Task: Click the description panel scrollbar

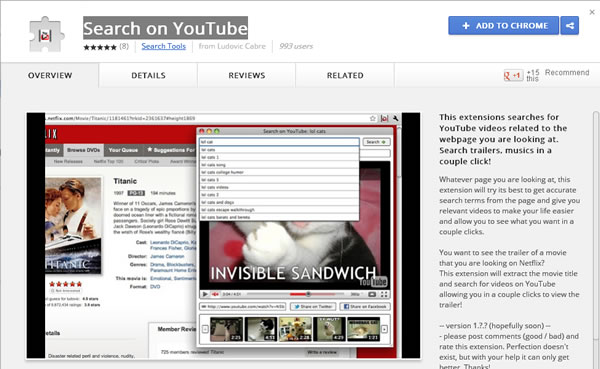Action: (x=596, y=226)
